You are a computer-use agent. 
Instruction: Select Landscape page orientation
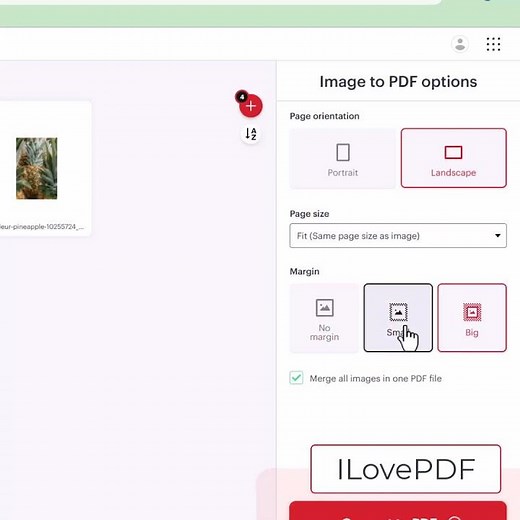454,158
